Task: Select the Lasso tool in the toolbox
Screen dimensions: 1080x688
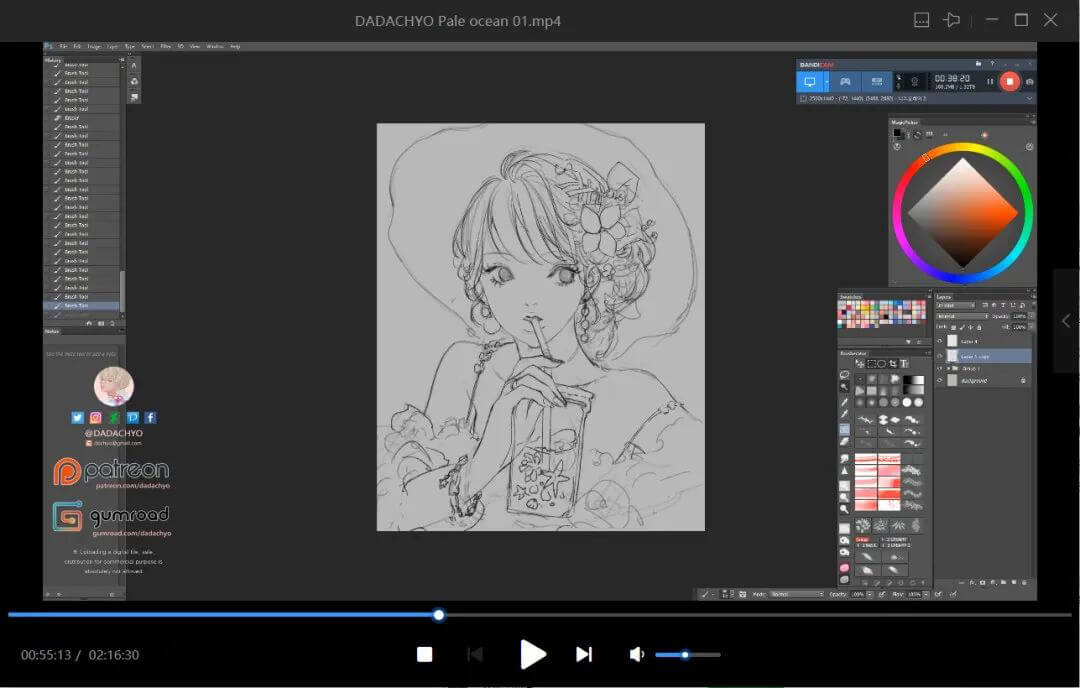Action: 845,375
